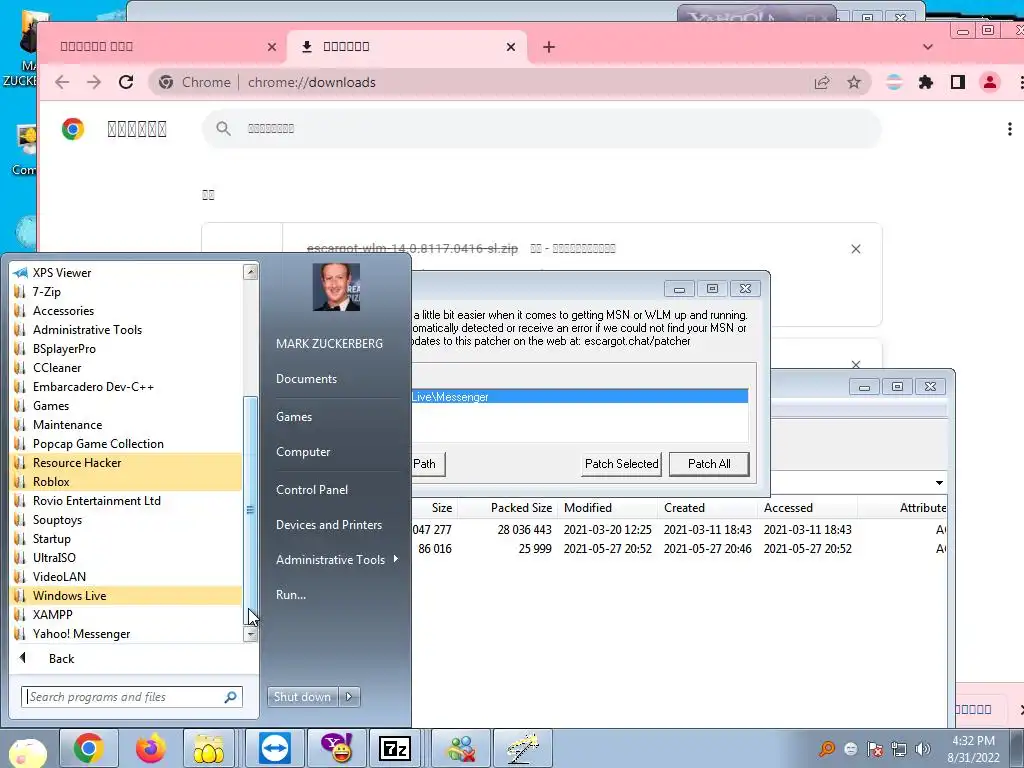Open a new Chrome tab

coord(549,47)
